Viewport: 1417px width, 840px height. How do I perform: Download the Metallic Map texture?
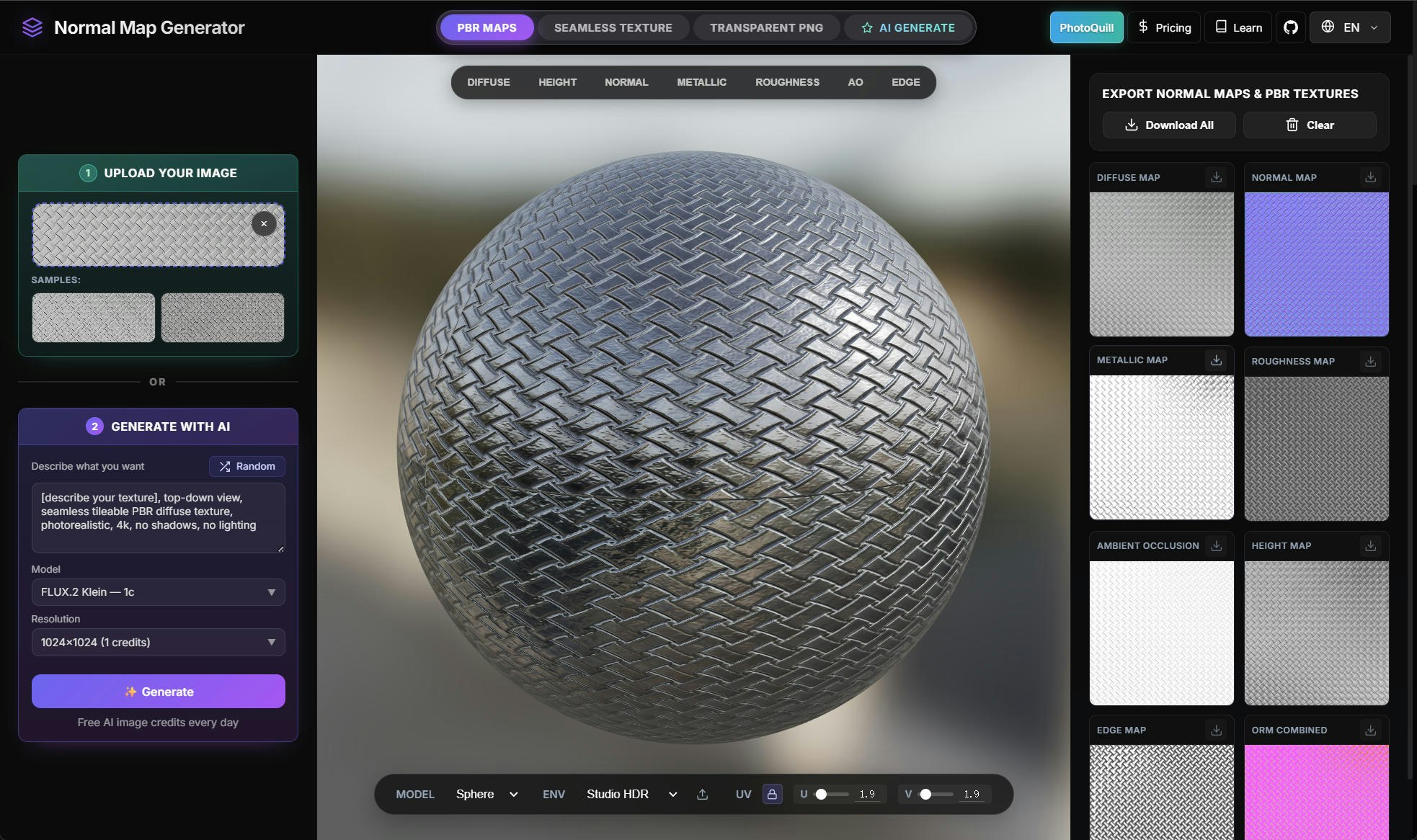[x=1216, y=360]
